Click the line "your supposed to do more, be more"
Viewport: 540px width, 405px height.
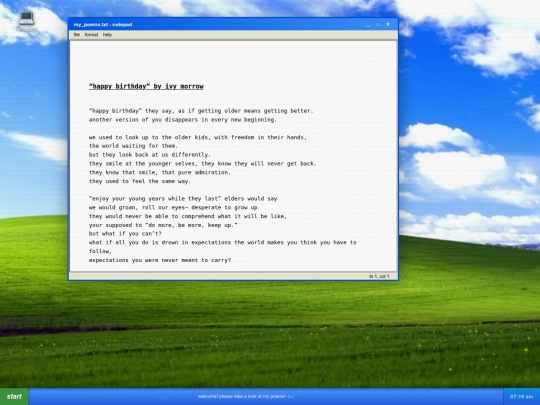[163, 225]
